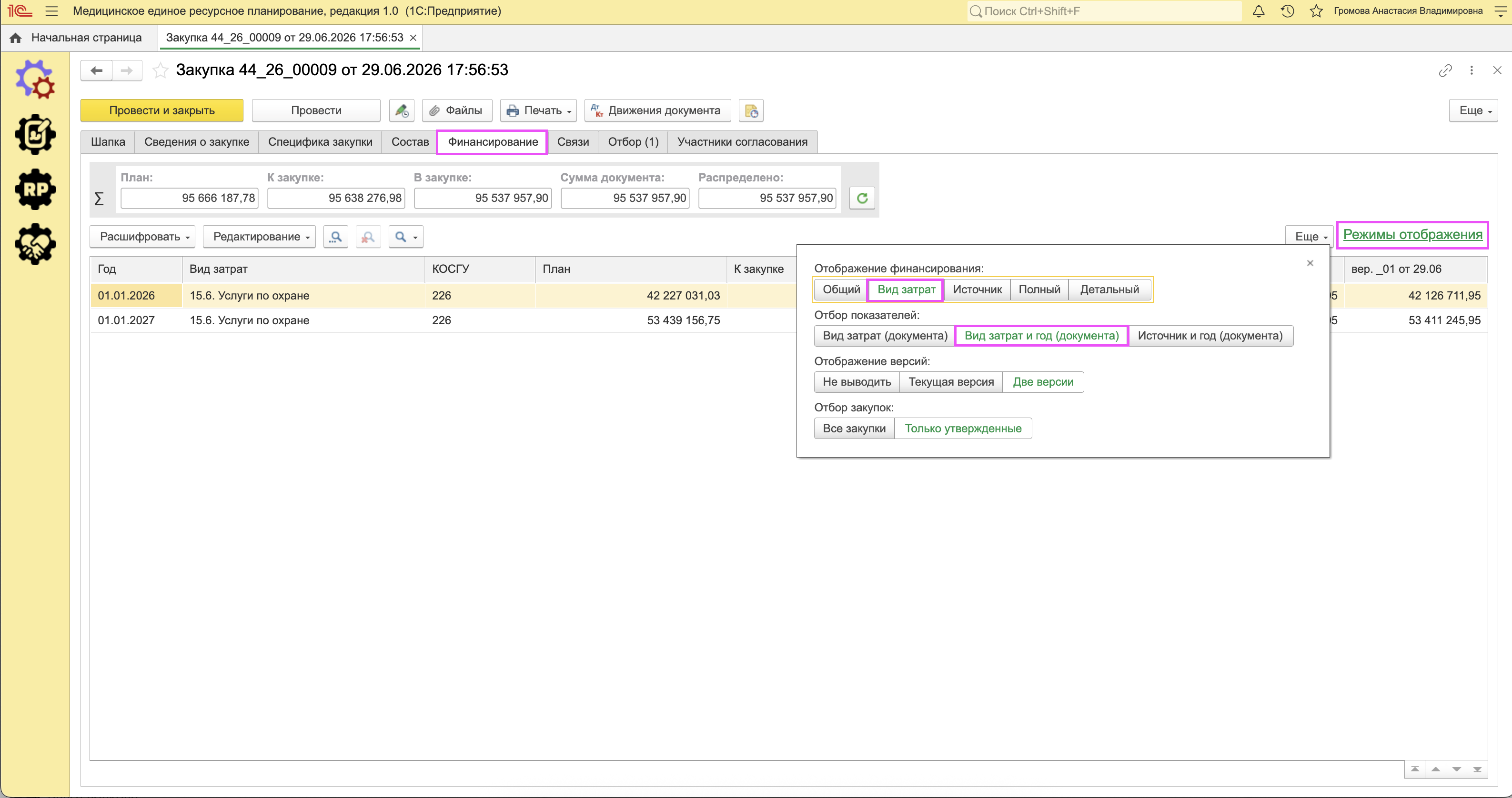The width and height of the screenshot is (1512, 798).
Task: Open the top-right Еще menu
Action: (1473, 110)
